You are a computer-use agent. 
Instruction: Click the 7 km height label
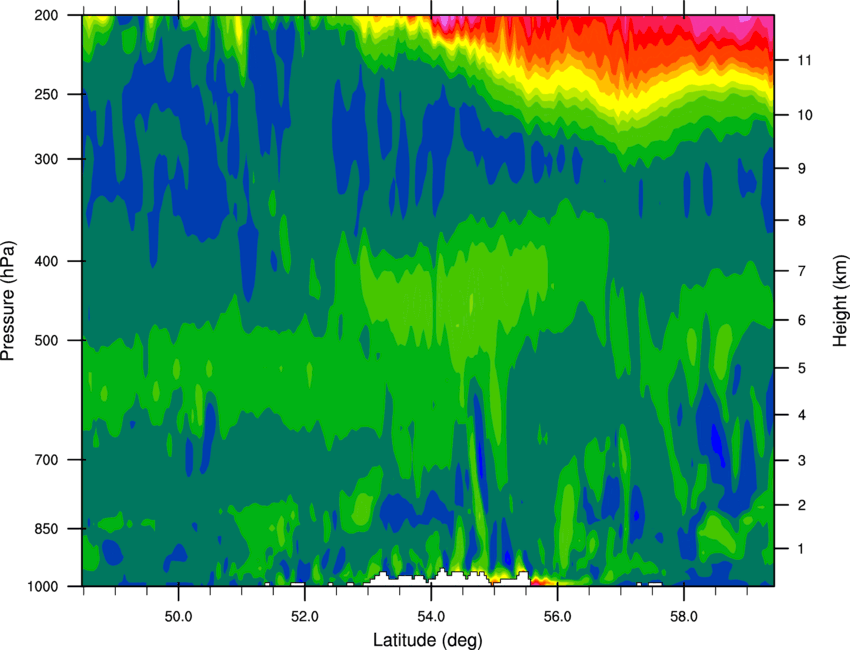[x=802, y=271]
